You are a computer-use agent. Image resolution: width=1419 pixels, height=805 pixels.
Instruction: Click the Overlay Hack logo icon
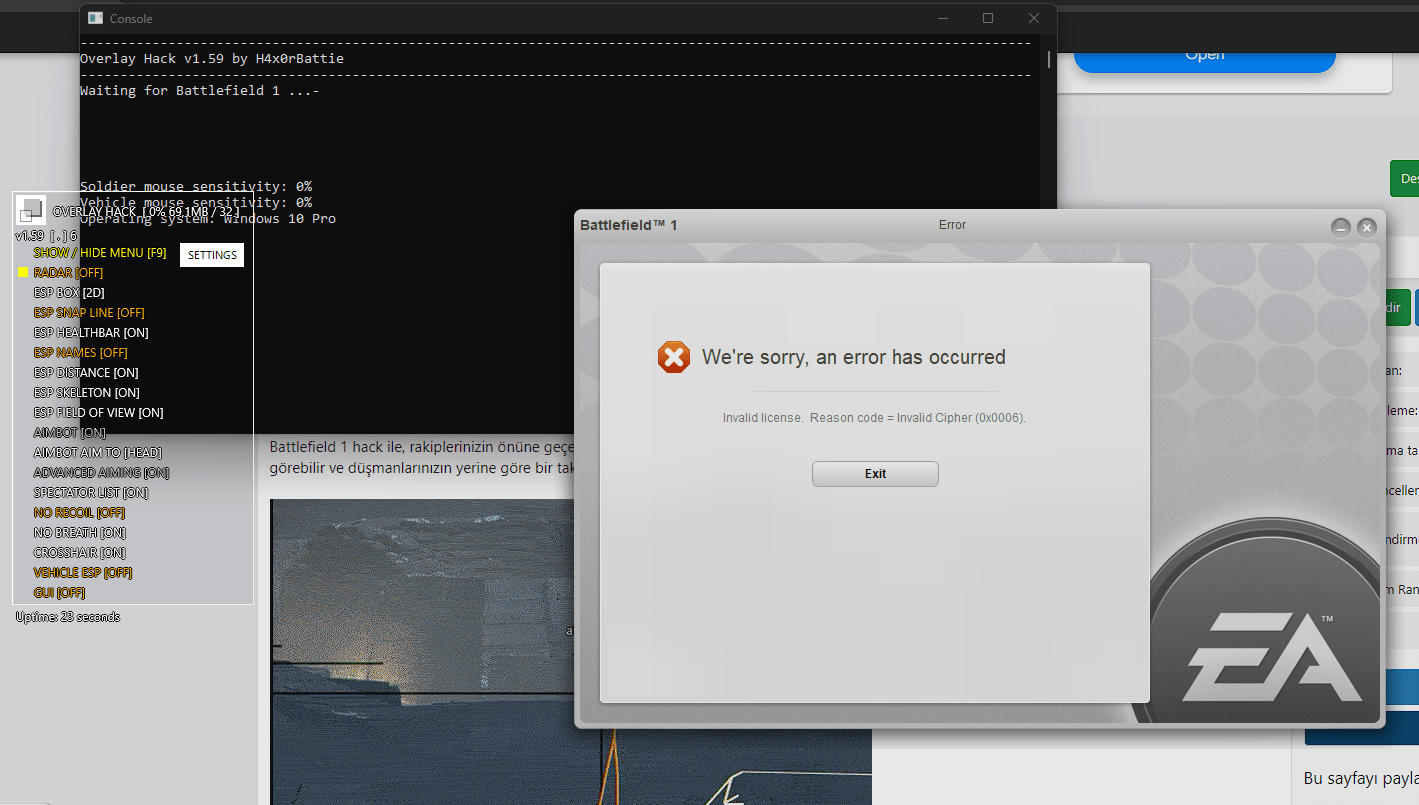tap(31, 210)
